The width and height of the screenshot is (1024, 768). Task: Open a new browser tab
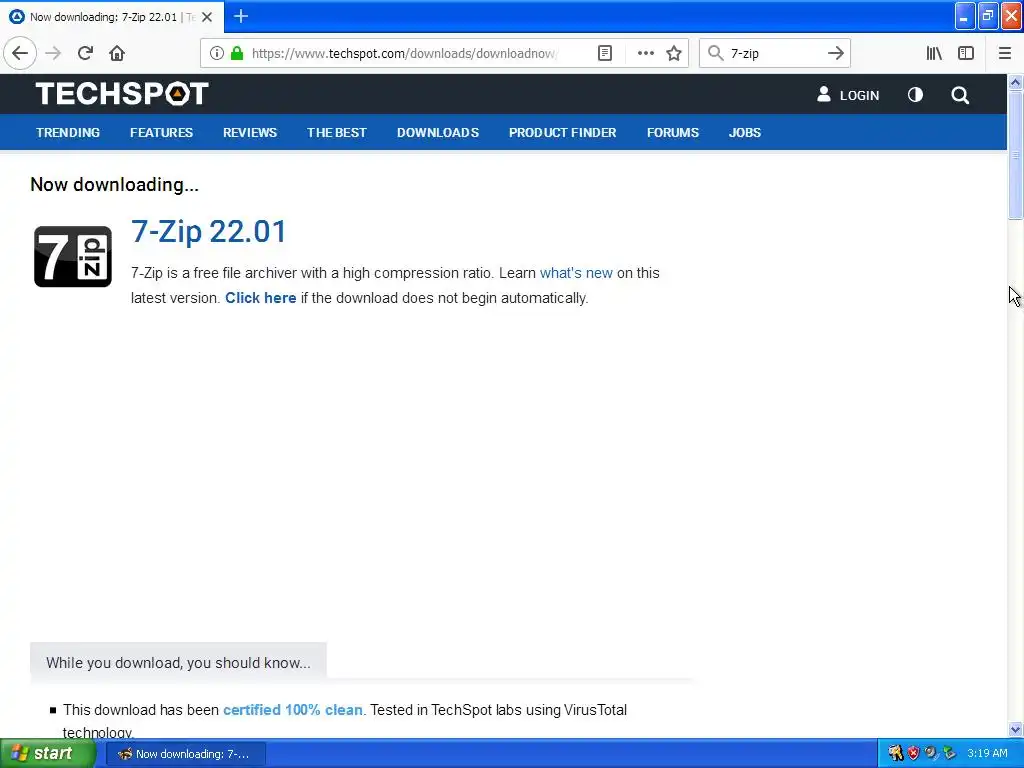[x=241, y=16]
